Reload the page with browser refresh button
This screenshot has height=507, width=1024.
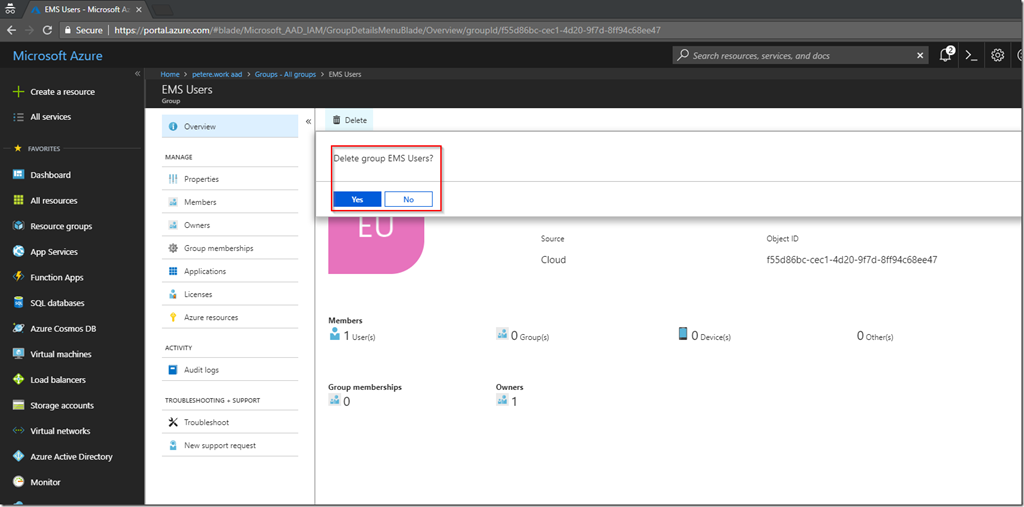pos(47,30)
